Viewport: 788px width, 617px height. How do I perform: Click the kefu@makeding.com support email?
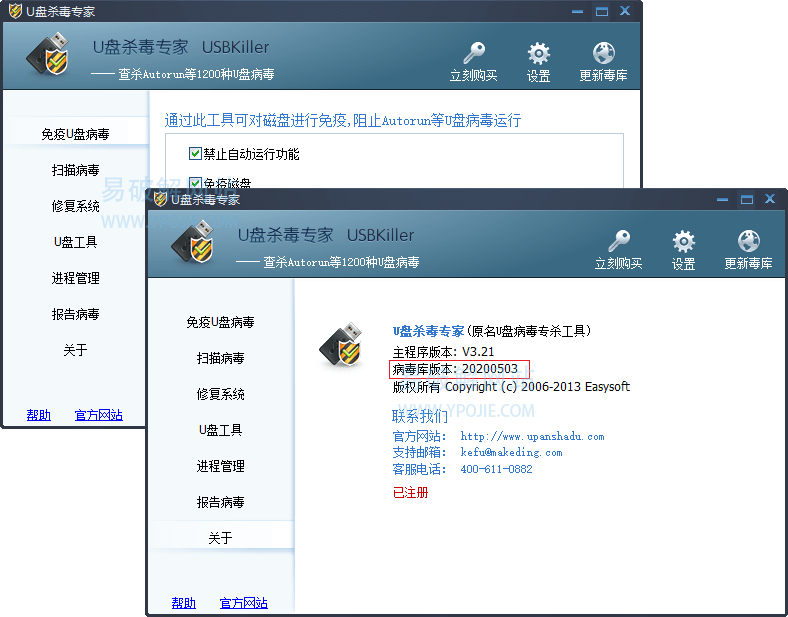tap(511, 452)
